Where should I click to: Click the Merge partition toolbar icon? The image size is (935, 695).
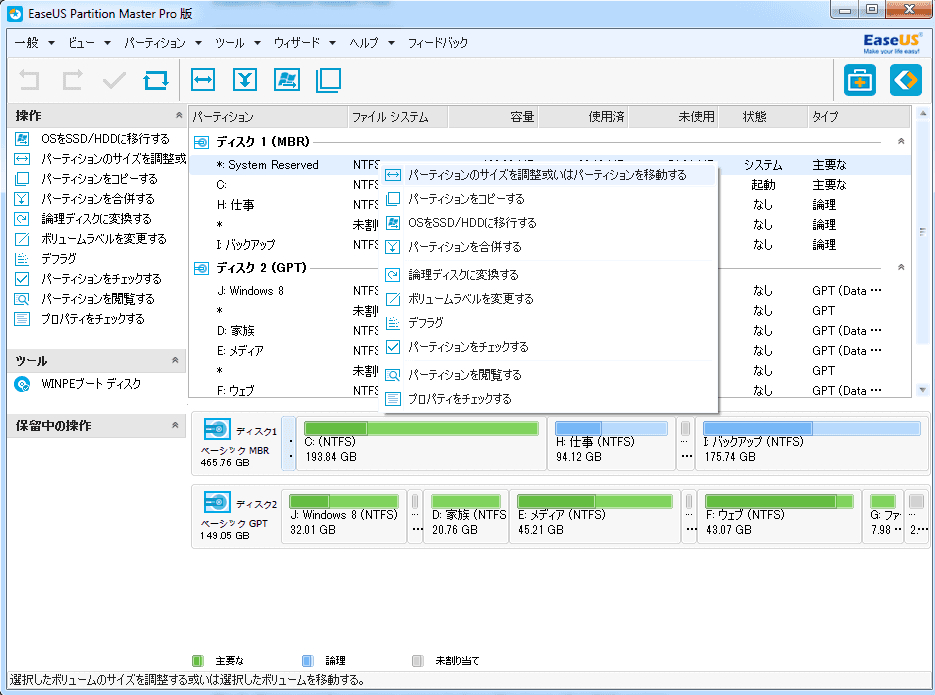point(244,79)
